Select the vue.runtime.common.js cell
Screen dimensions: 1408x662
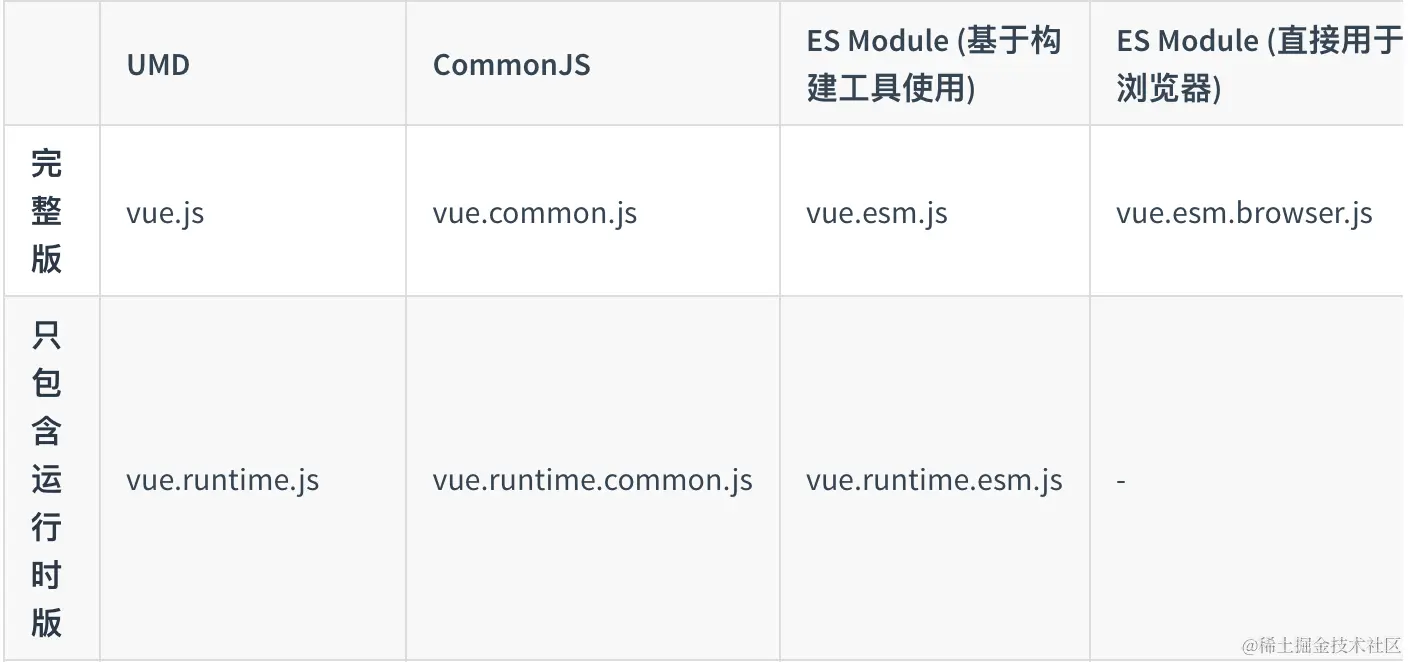coord(592,480)
